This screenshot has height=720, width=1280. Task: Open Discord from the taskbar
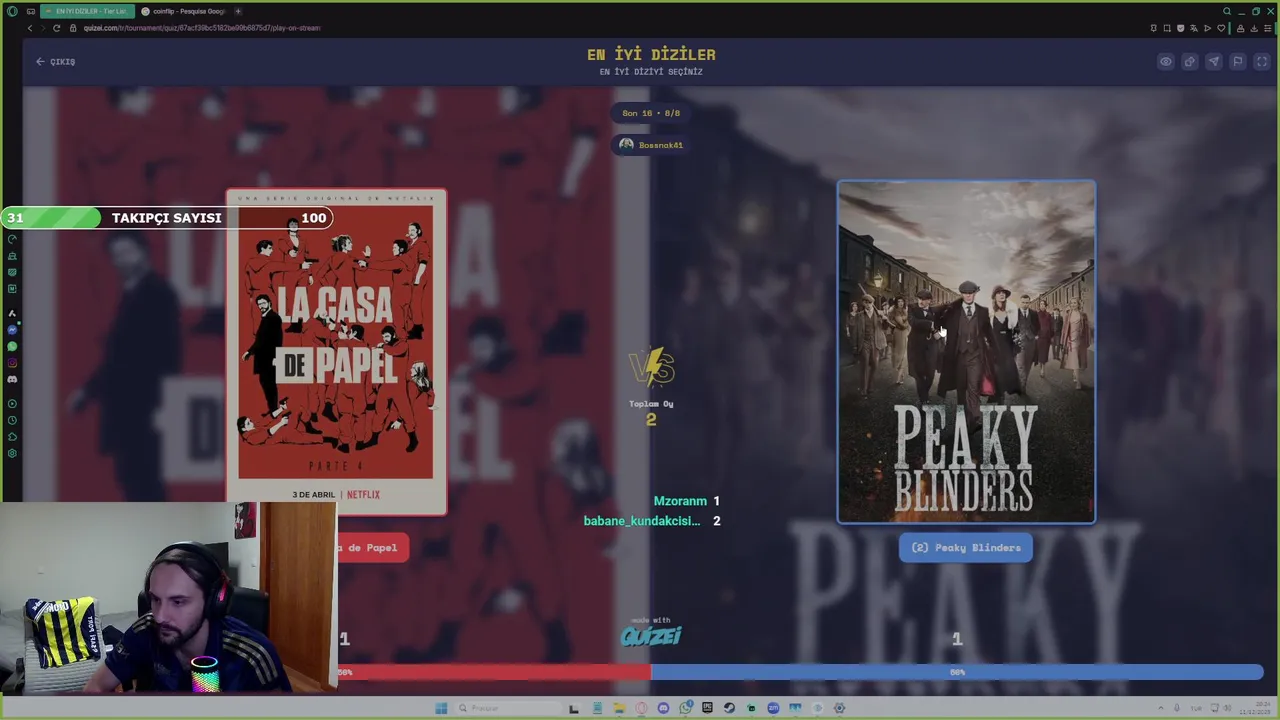[663, 708]
